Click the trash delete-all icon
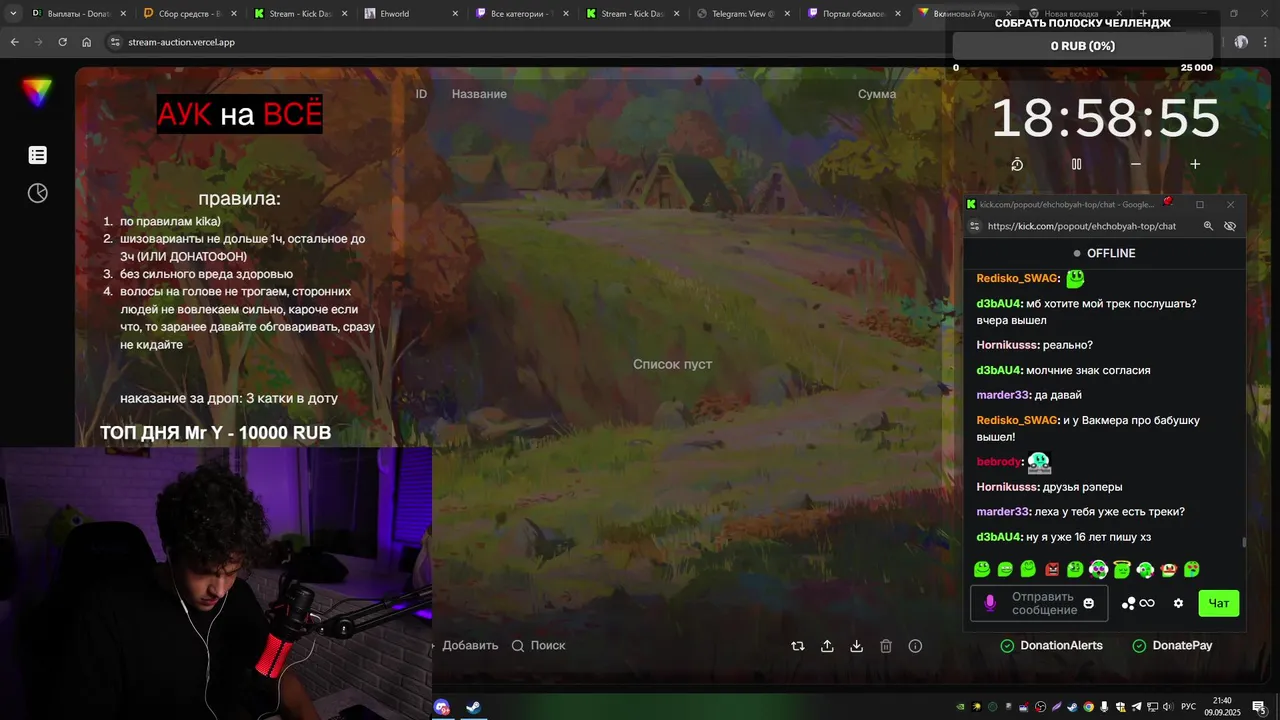1280x720 pixels. [x=886, y=646]
